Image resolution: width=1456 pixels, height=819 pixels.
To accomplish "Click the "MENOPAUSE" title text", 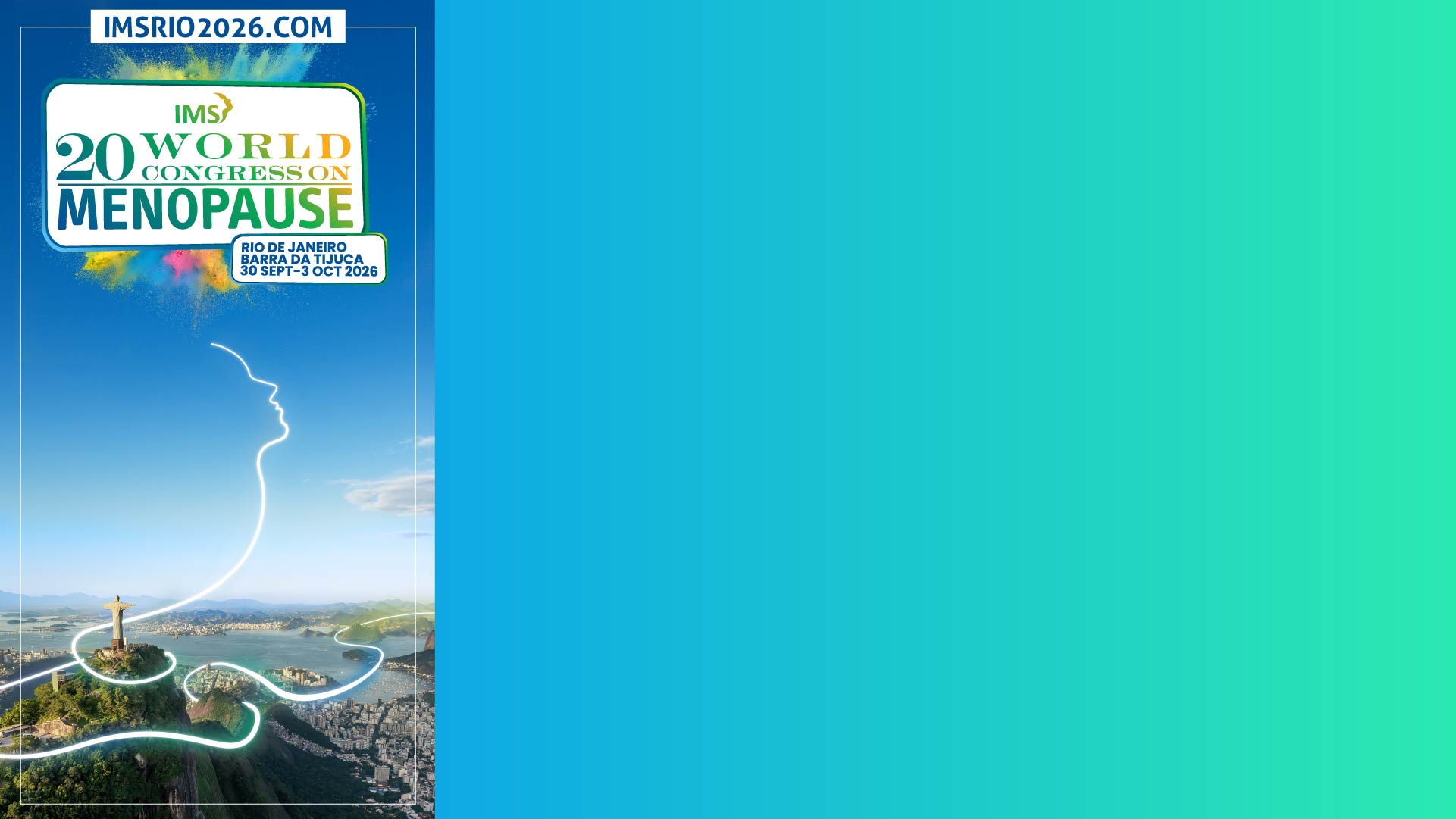I will click(x=205, y=209).
